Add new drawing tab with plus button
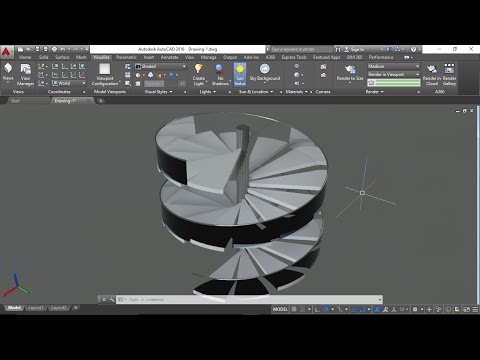 coord(101,101)
